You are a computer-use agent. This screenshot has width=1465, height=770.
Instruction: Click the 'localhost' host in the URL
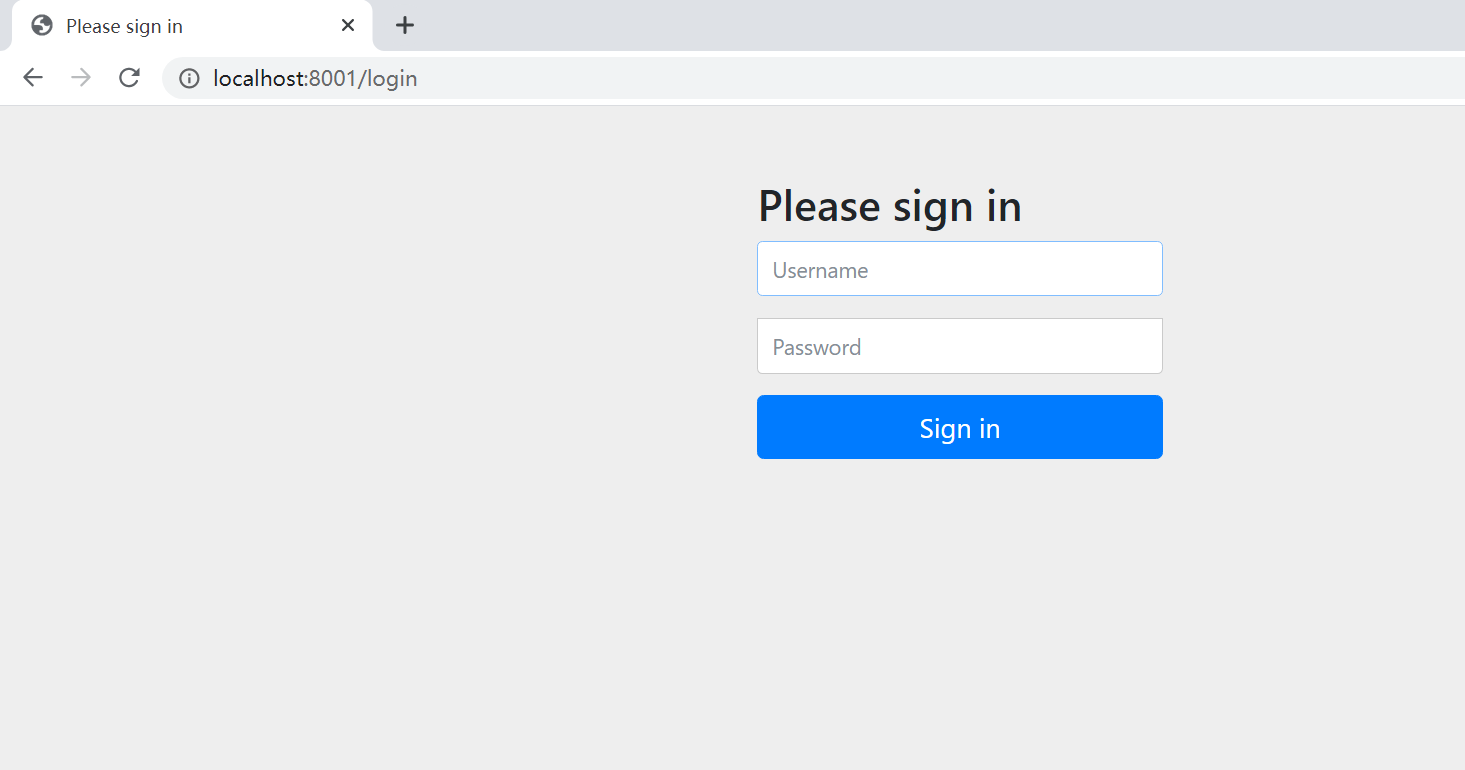258,78
